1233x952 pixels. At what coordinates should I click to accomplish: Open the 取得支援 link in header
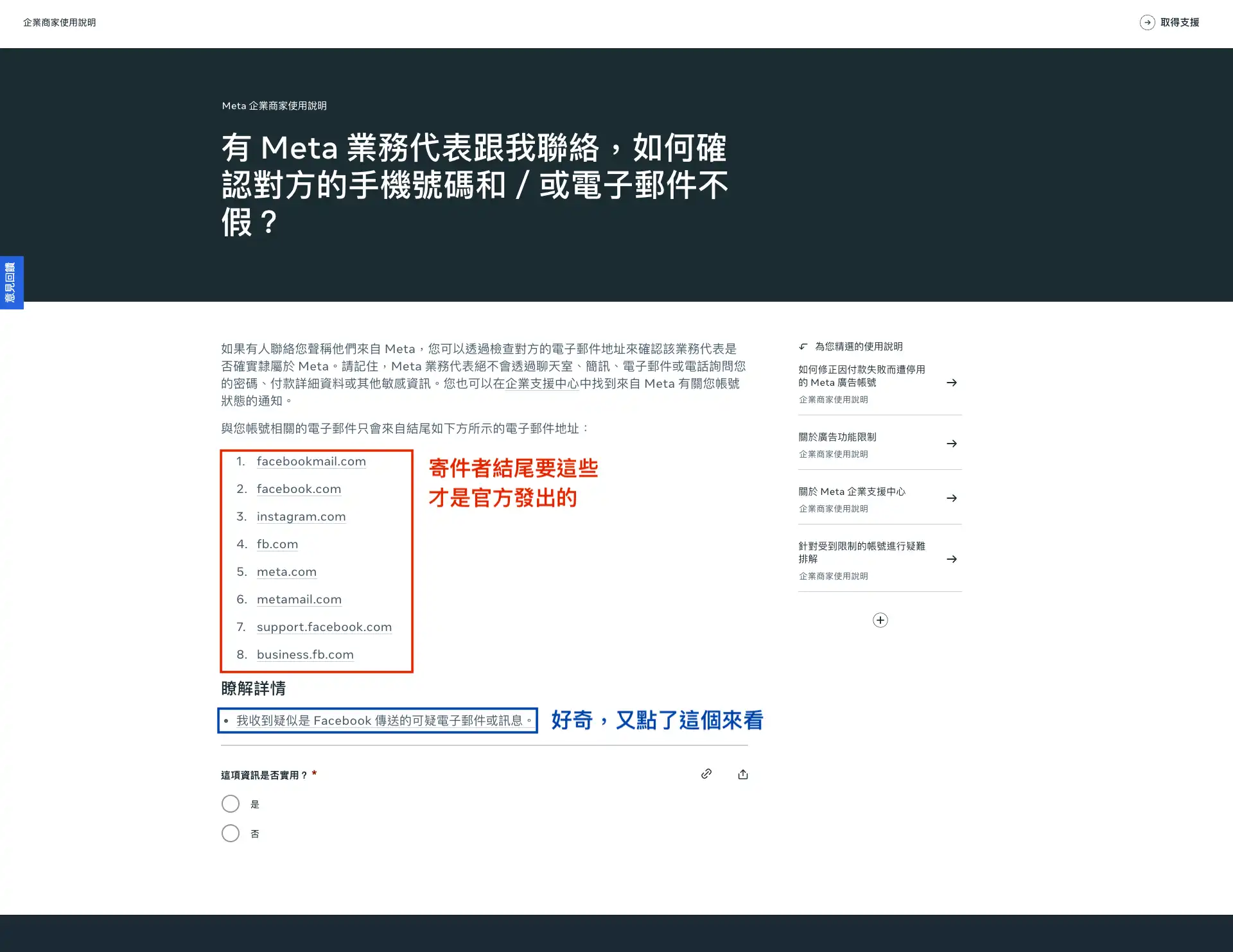click(x=1180, y=22)
